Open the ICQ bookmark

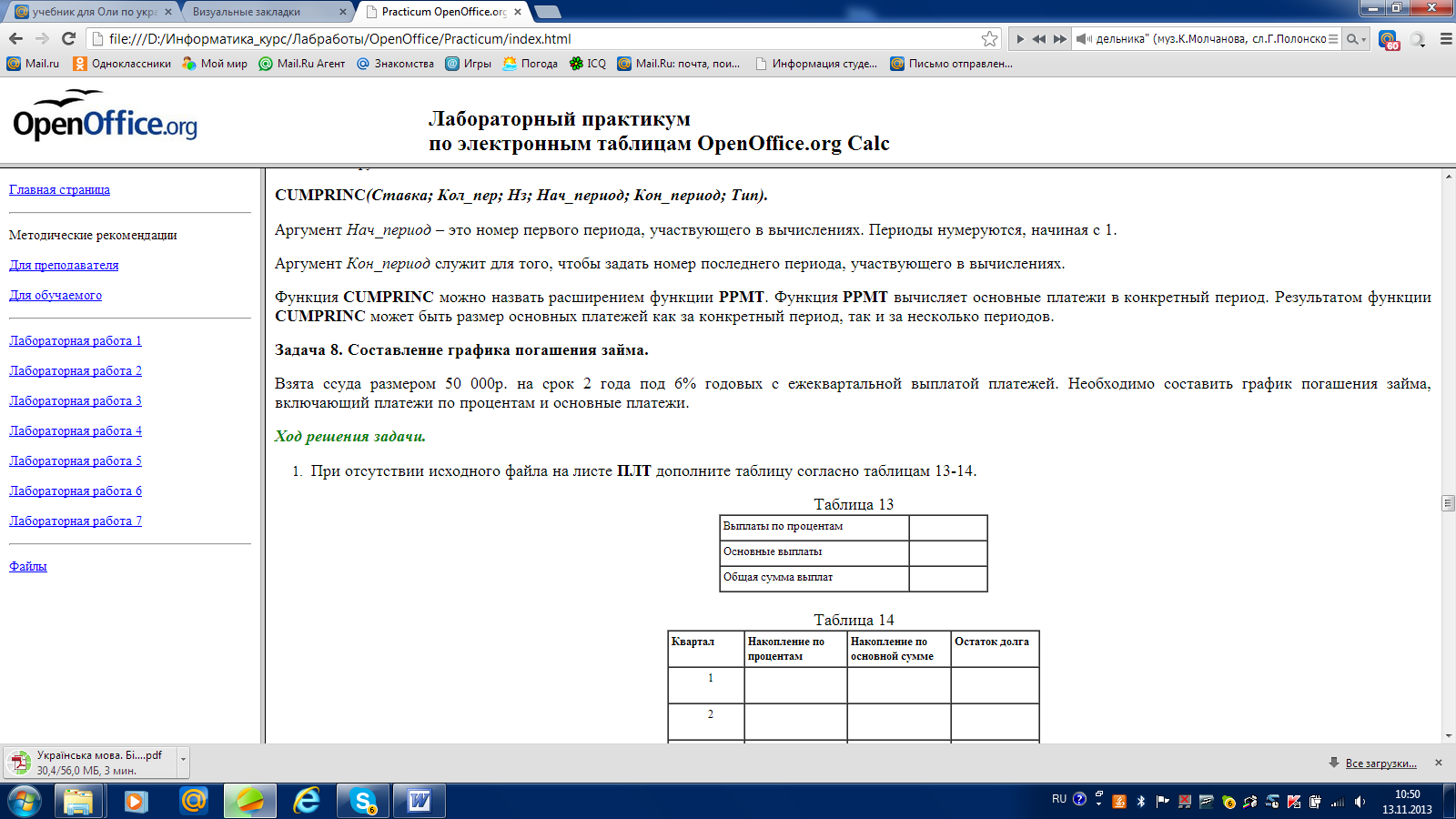[x=588, y=64]
